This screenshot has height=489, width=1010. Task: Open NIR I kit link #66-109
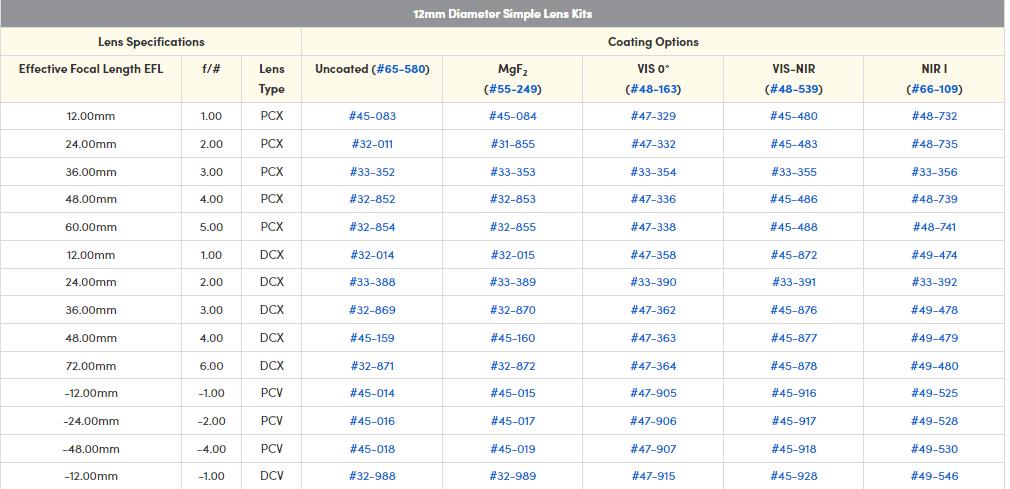pyautogui.click(x=934, y=89)
